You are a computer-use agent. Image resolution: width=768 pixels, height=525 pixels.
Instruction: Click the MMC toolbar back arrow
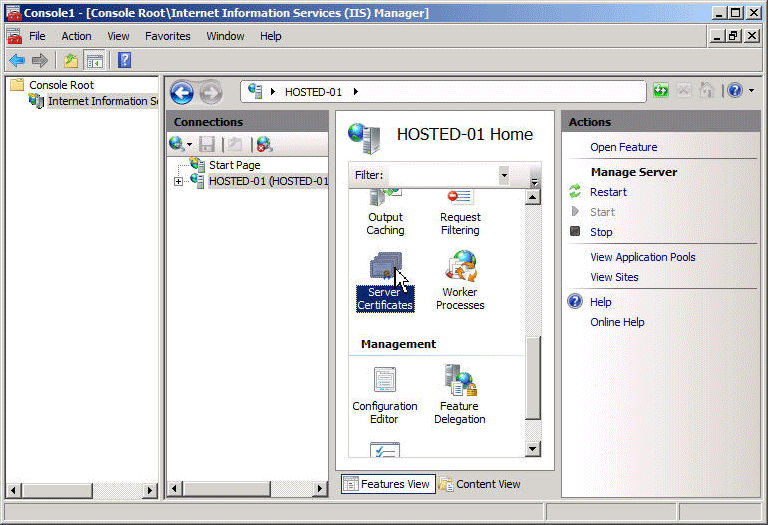(x=17, y=61)
